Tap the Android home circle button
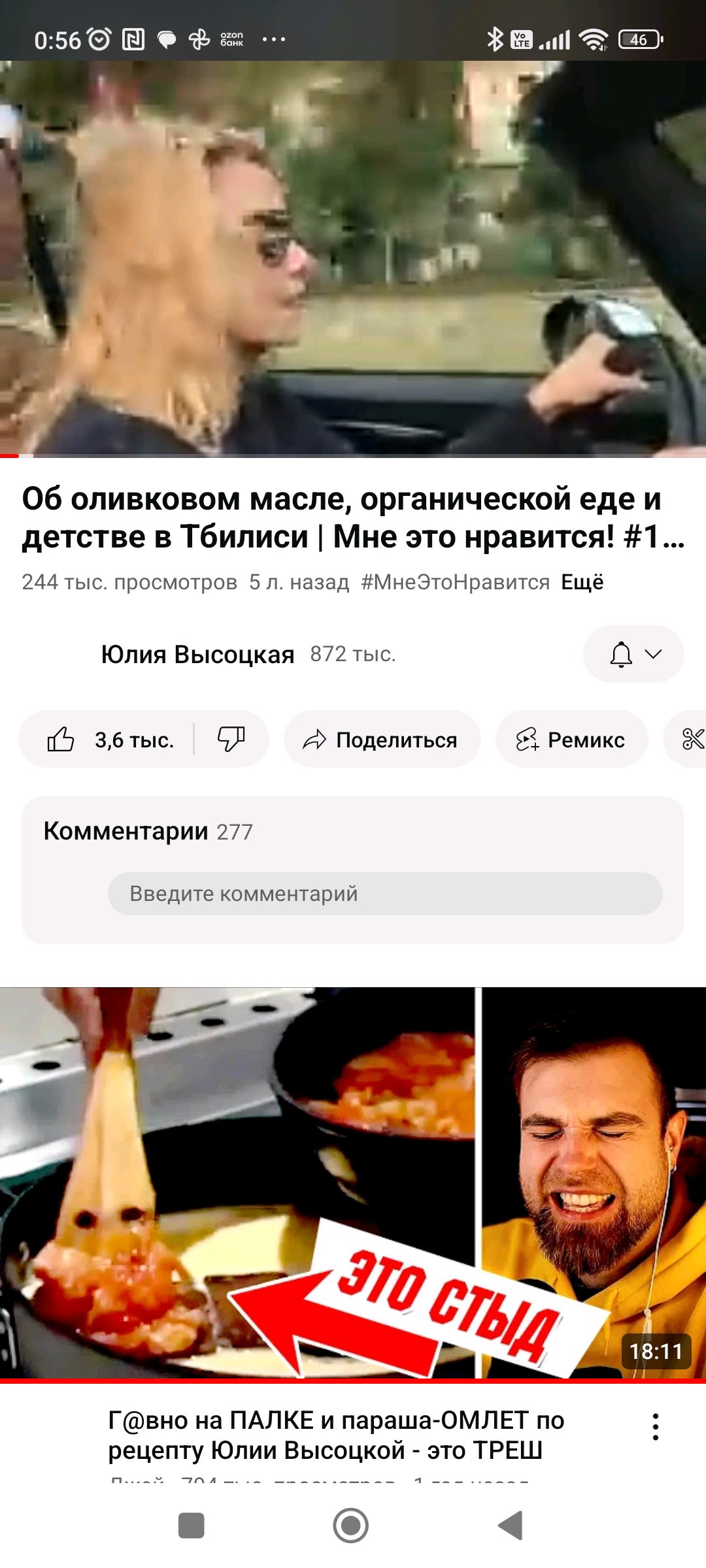Screen dimensions: 706x1568 tap(351, 1526)
